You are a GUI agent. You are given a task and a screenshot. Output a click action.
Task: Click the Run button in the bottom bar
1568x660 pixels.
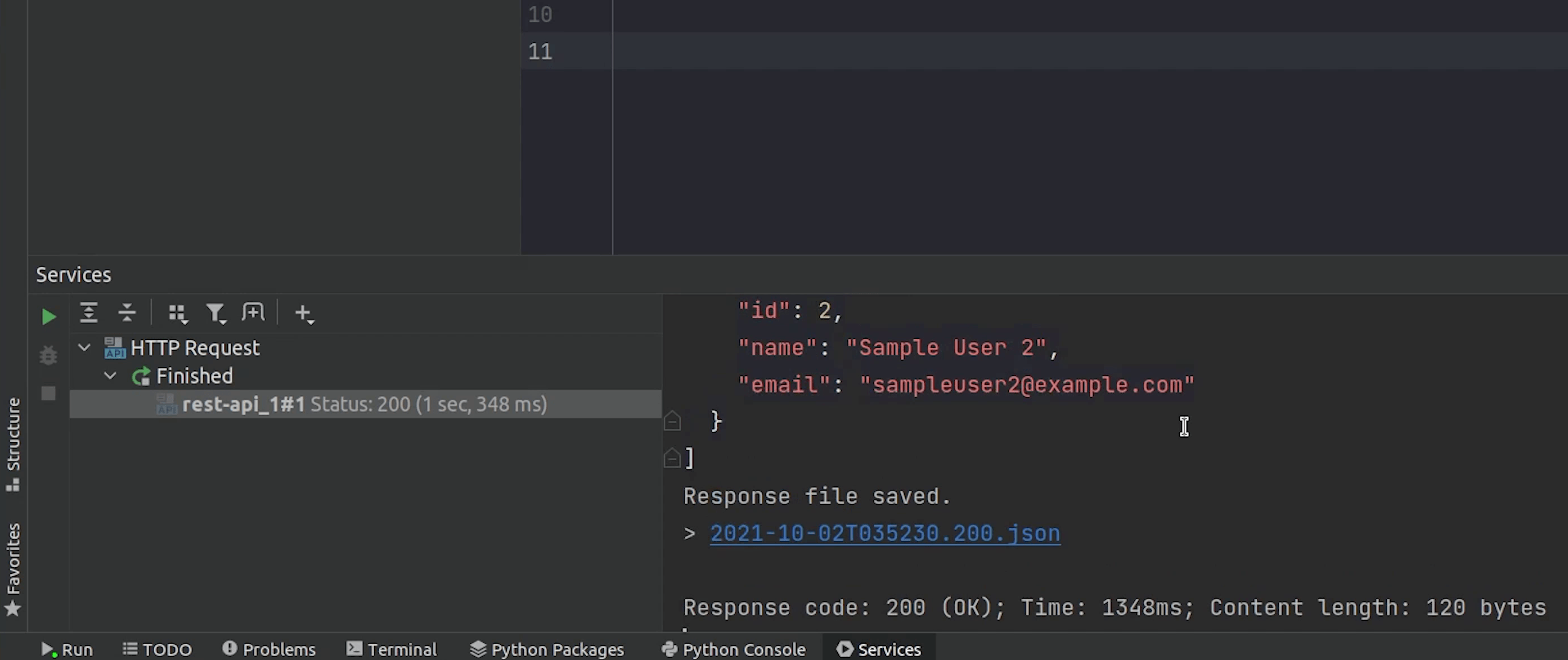tap(66, 649)
